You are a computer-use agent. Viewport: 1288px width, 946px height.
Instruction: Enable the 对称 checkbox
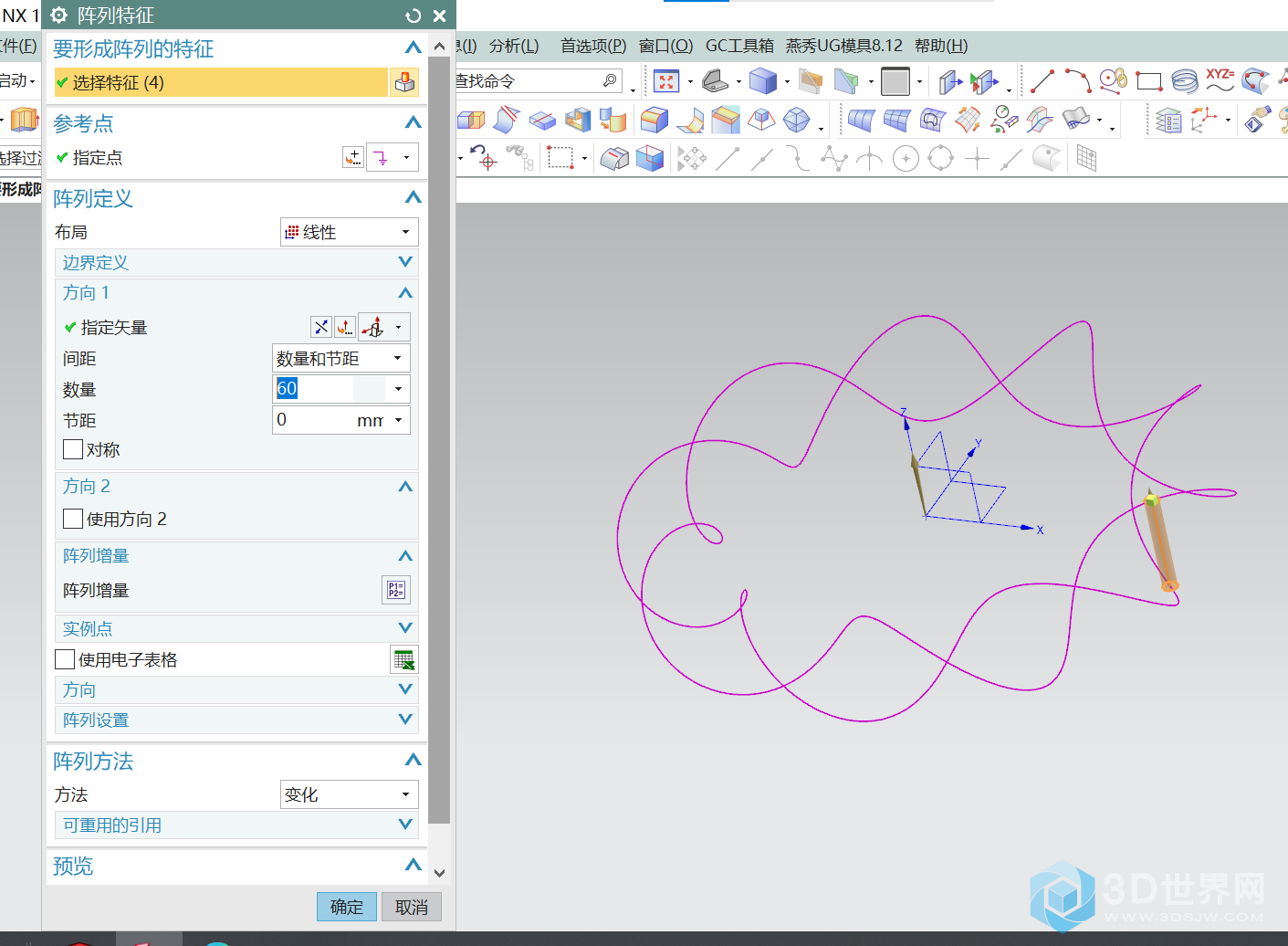click(73, 449)
